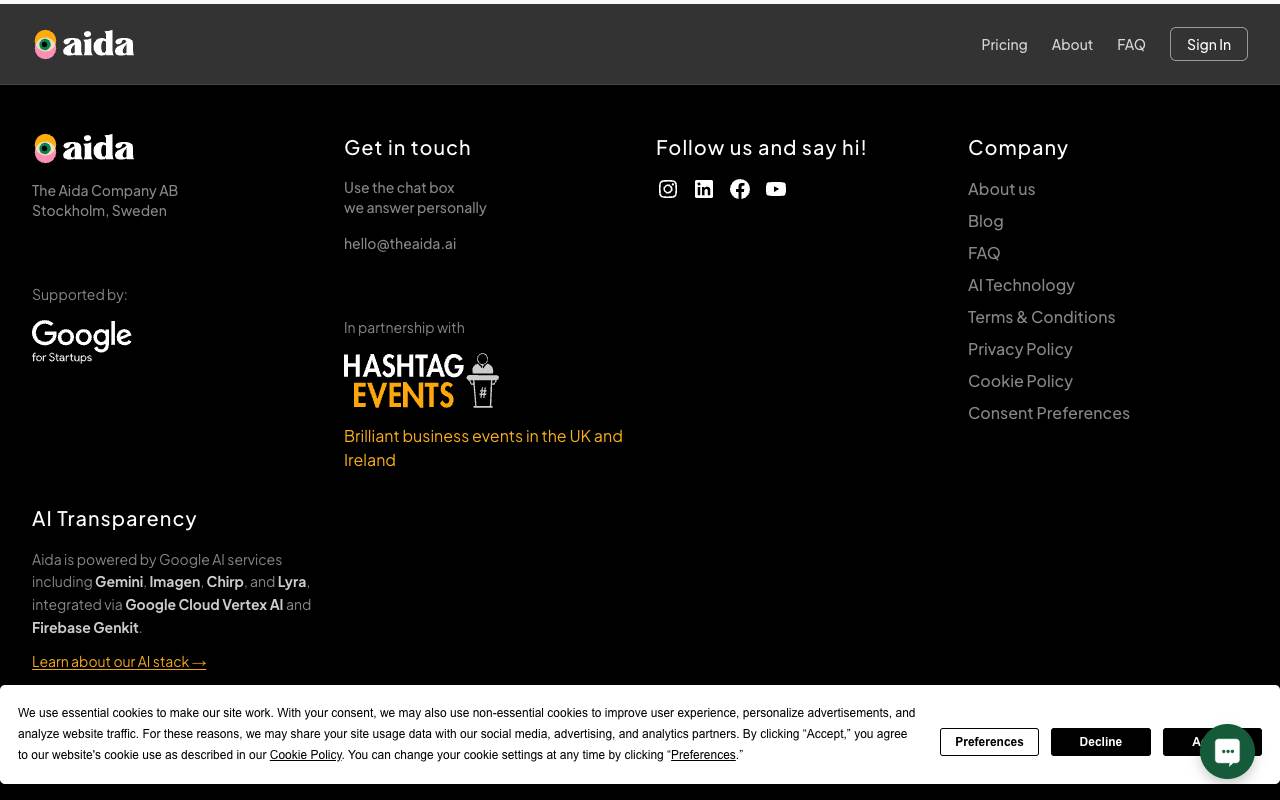Open cookie Preferences button
This screenshot has height=800, width=1280.
click(989, 742)
